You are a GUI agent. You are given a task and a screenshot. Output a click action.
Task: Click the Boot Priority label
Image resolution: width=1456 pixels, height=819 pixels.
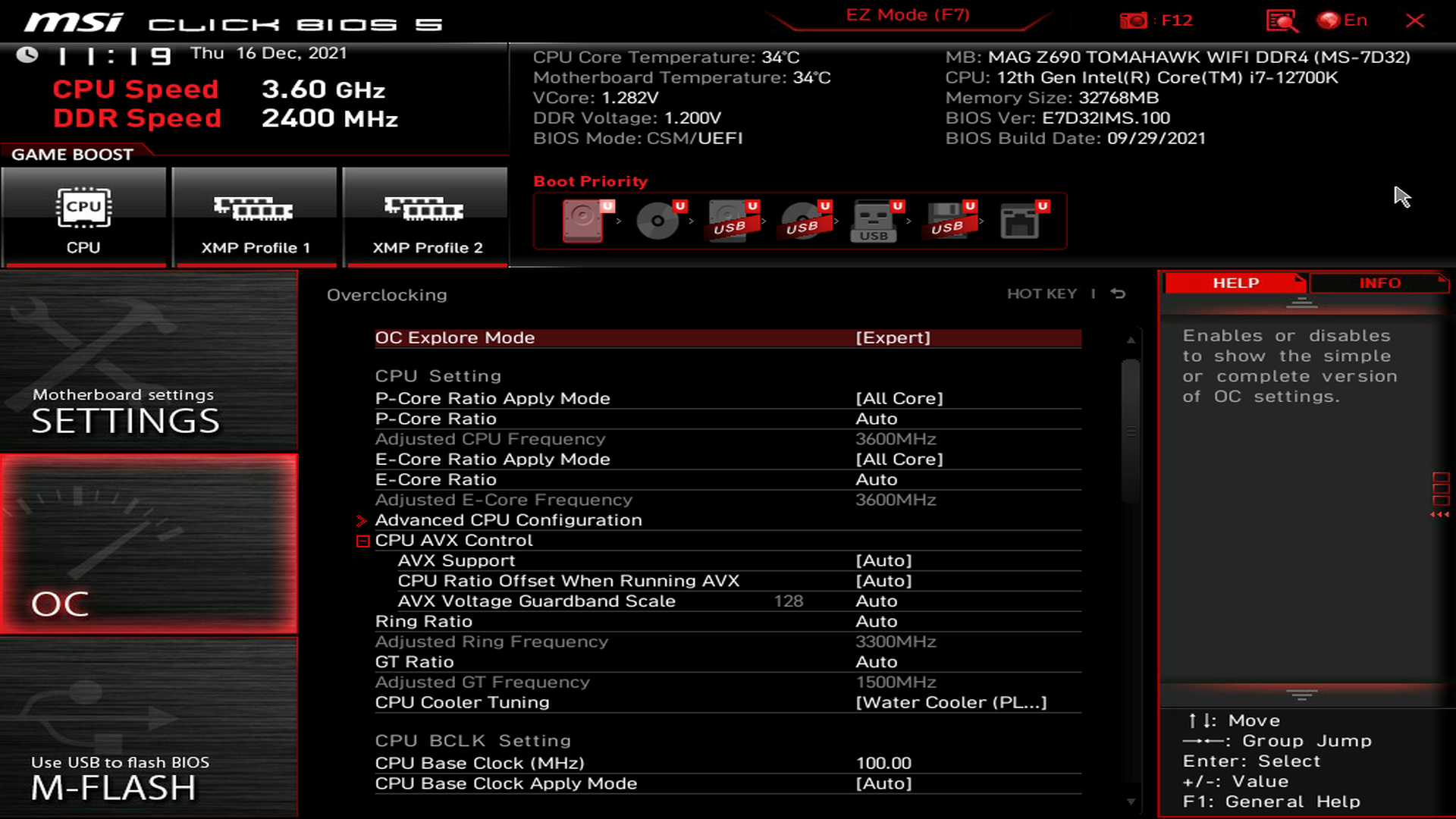[591, 181]
